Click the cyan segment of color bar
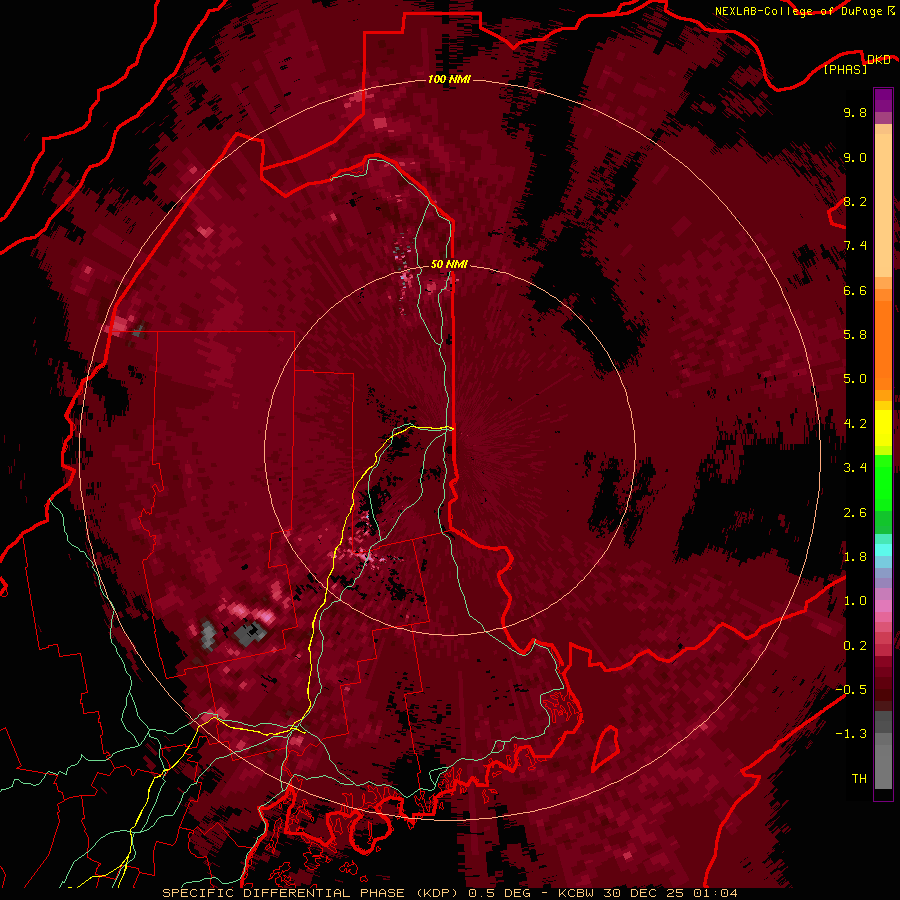Screen dimensions: 900x900 tap(883, 550)
